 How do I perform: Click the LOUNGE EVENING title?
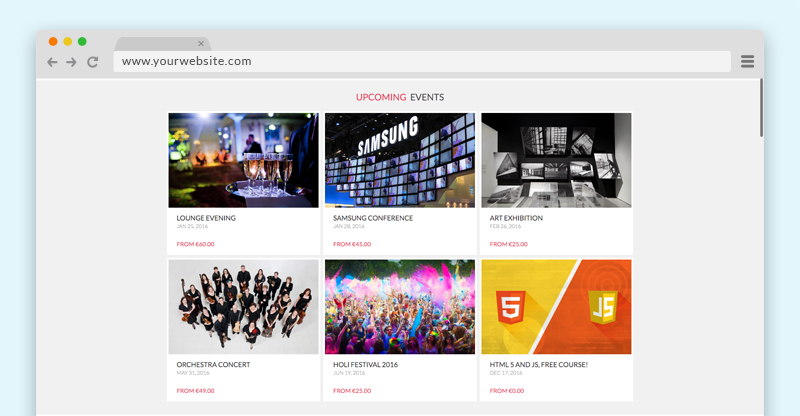[206, 218]
